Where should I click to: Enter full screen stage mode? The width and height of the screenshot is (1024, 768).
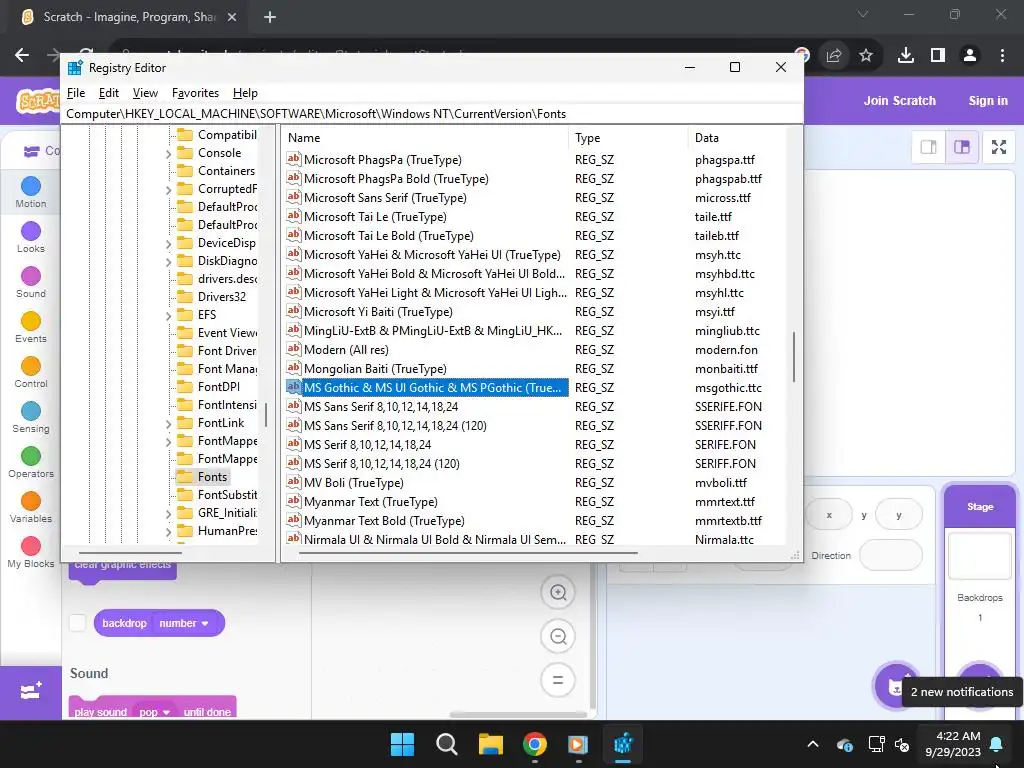(x=999, y=147)
